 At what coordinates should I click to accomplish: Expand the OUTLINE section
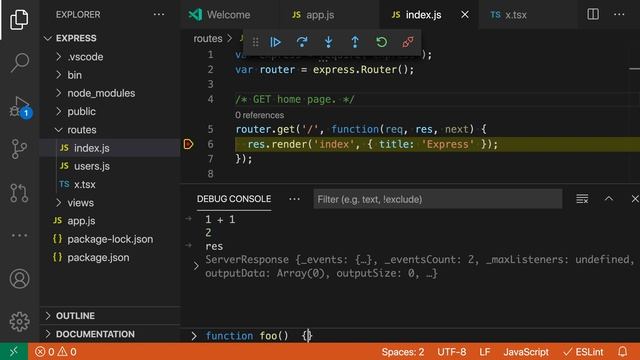point(110,316)
